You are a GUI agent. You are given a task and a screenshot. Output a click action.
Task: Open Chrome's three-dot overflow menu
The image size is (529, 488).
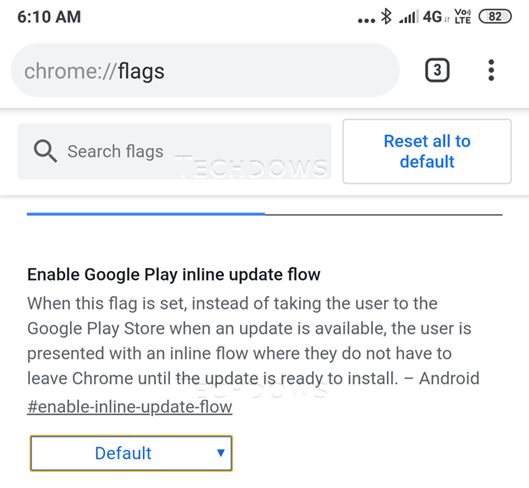491,70
